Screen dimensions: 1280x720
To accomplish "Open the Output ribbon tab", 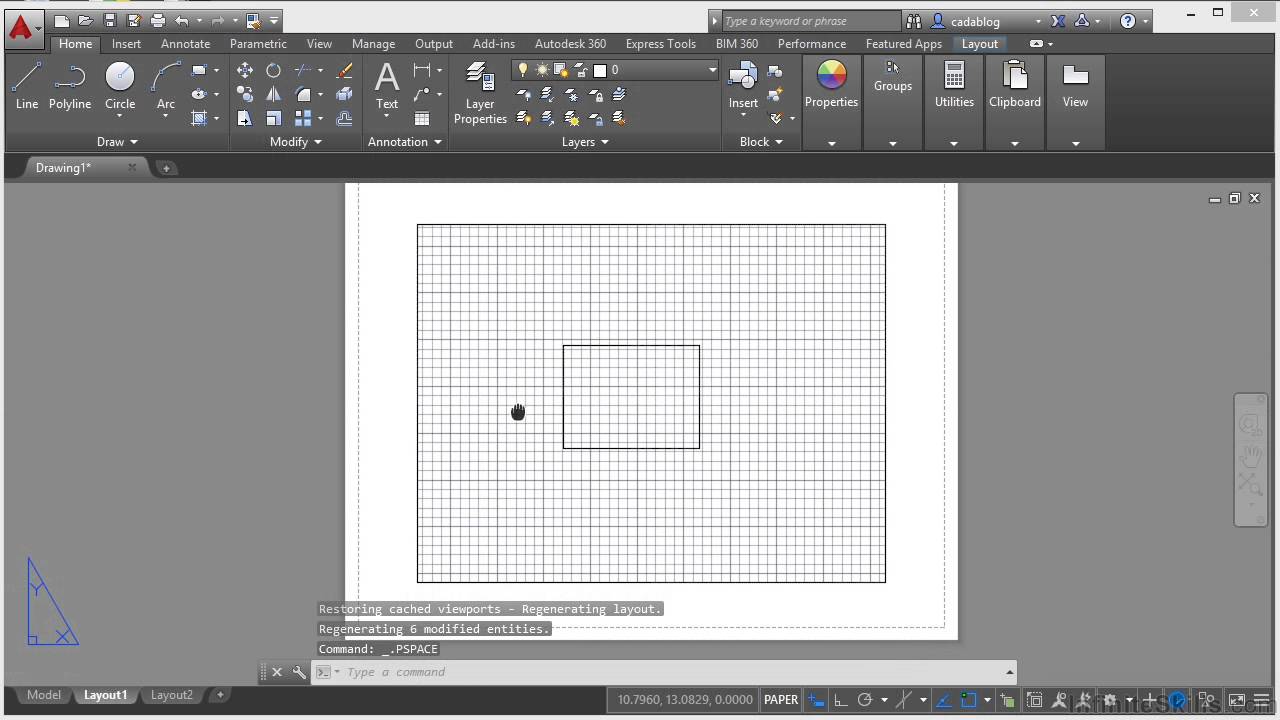I will click(x=434, y=44).
